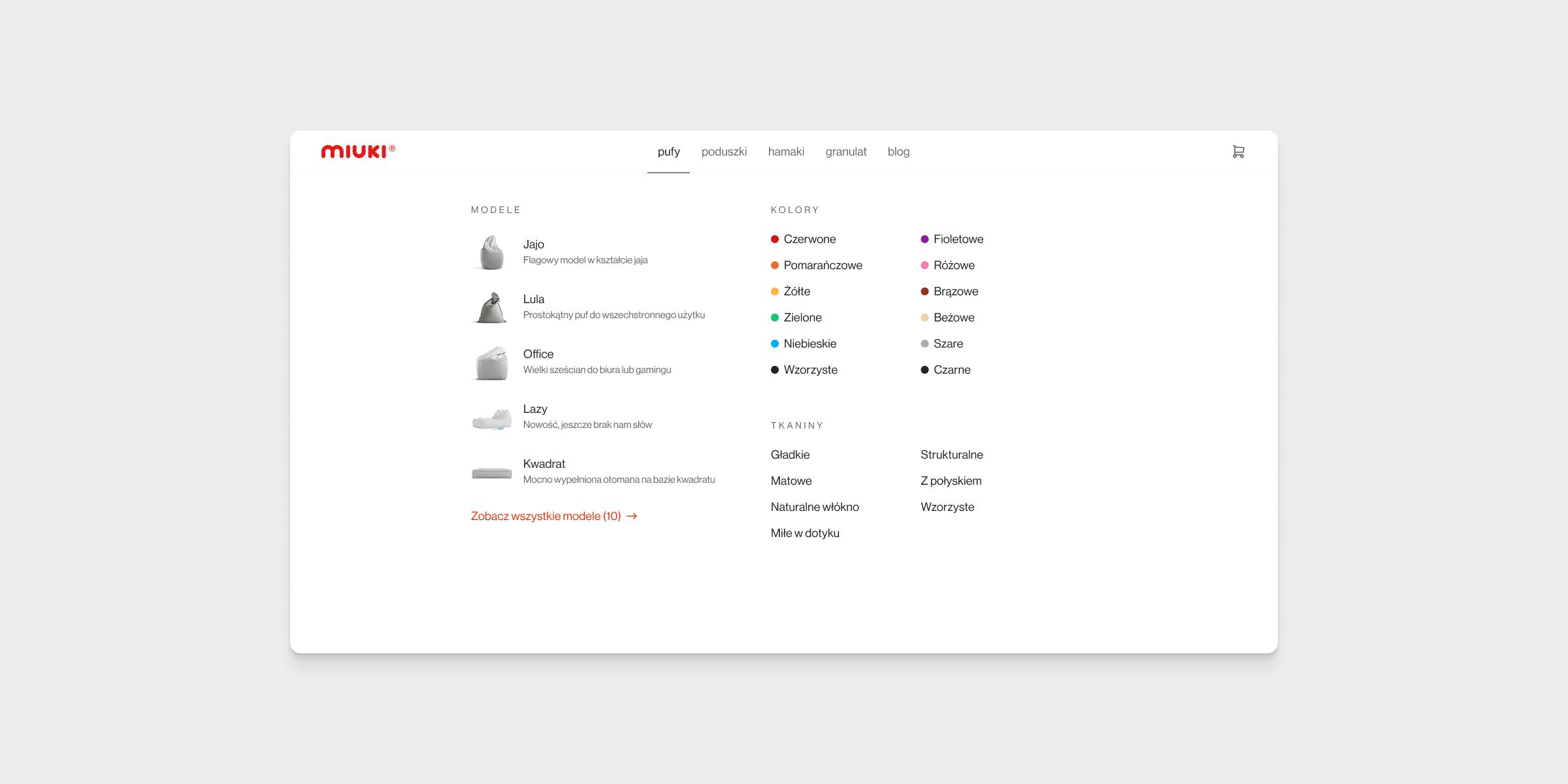Image resolution: width=1568 pixels, height=784 pixels.
Task: Open the Office model thumbnail
Action: coord(491,363)
